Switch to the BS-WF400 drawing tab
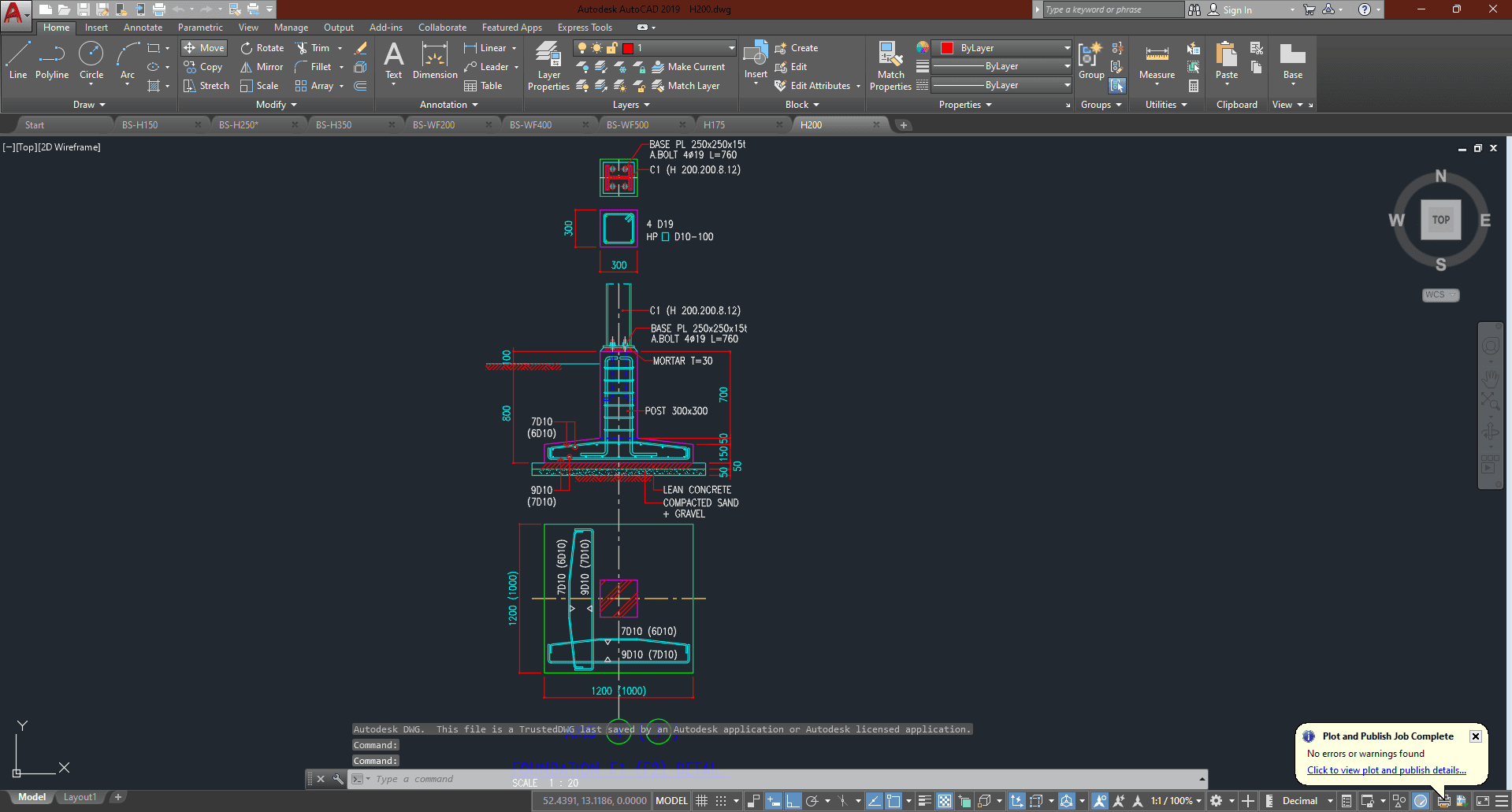The image size is (1512, 812). [x=530, y=124]
